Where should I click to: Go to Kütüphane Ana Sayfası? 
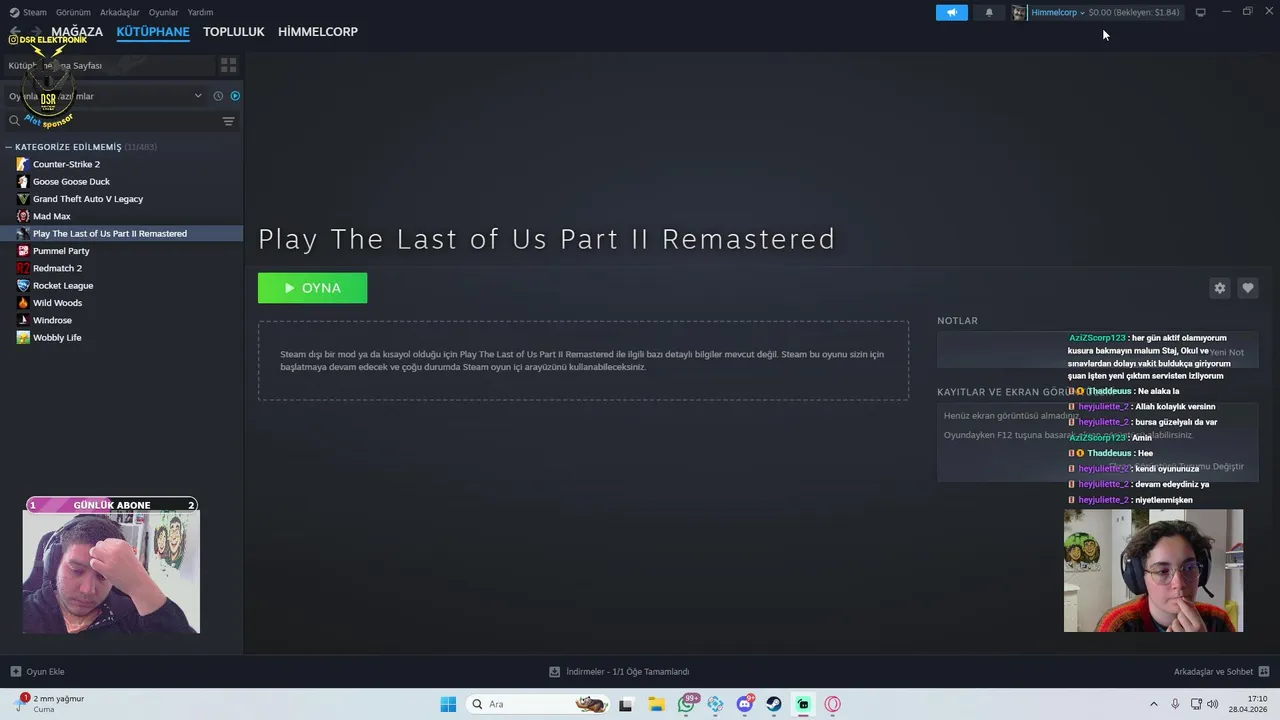[x=108, y=65]
